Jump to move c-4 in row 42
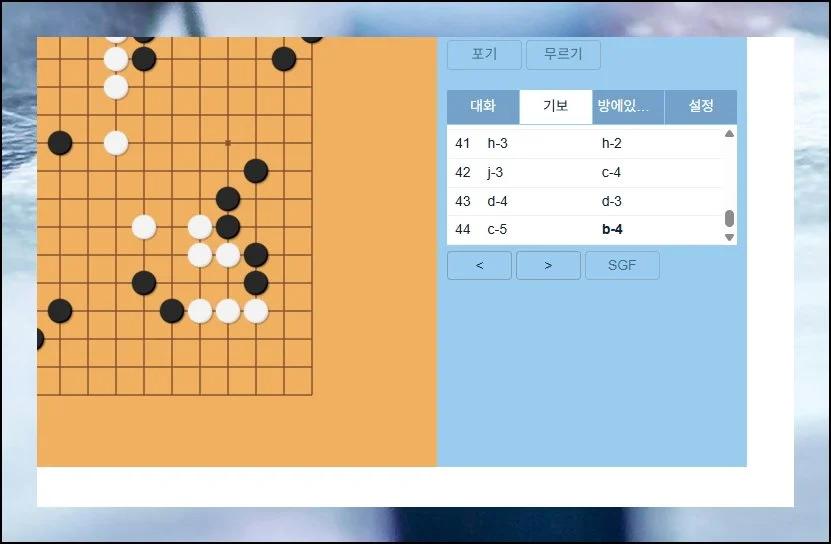 (x=612, y=172)
